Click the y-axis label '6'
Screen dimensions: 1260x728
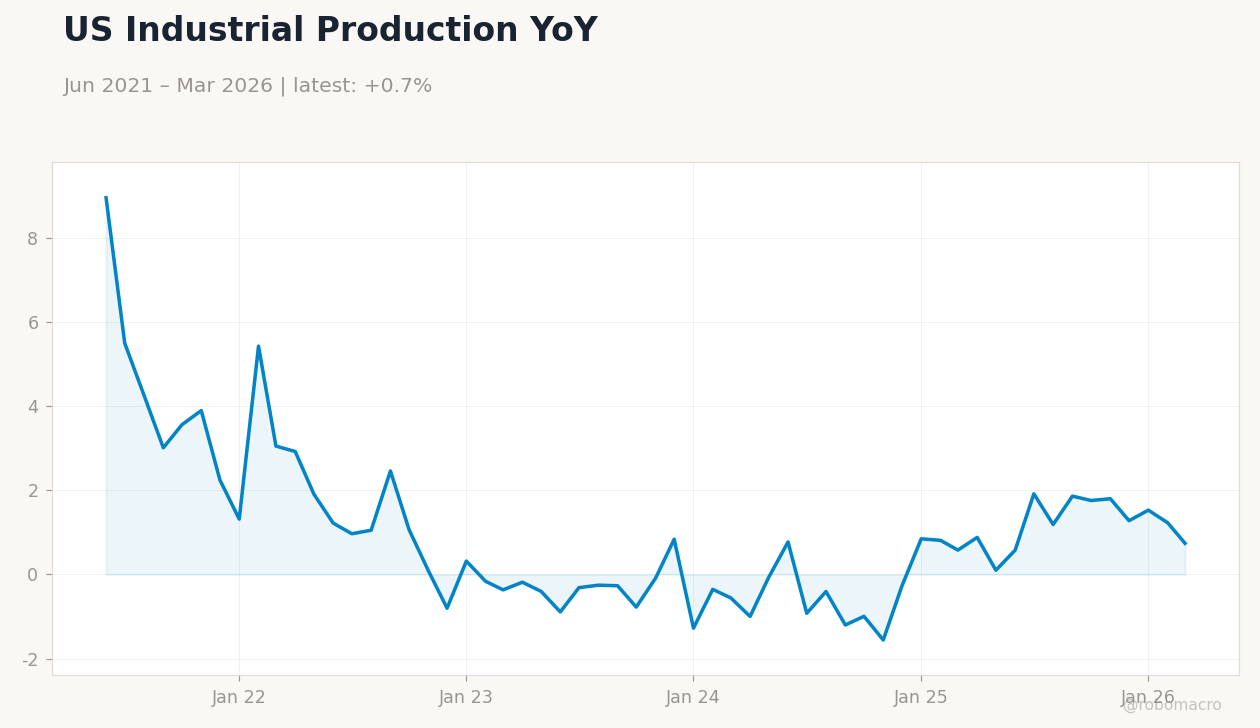click(33, 323)
